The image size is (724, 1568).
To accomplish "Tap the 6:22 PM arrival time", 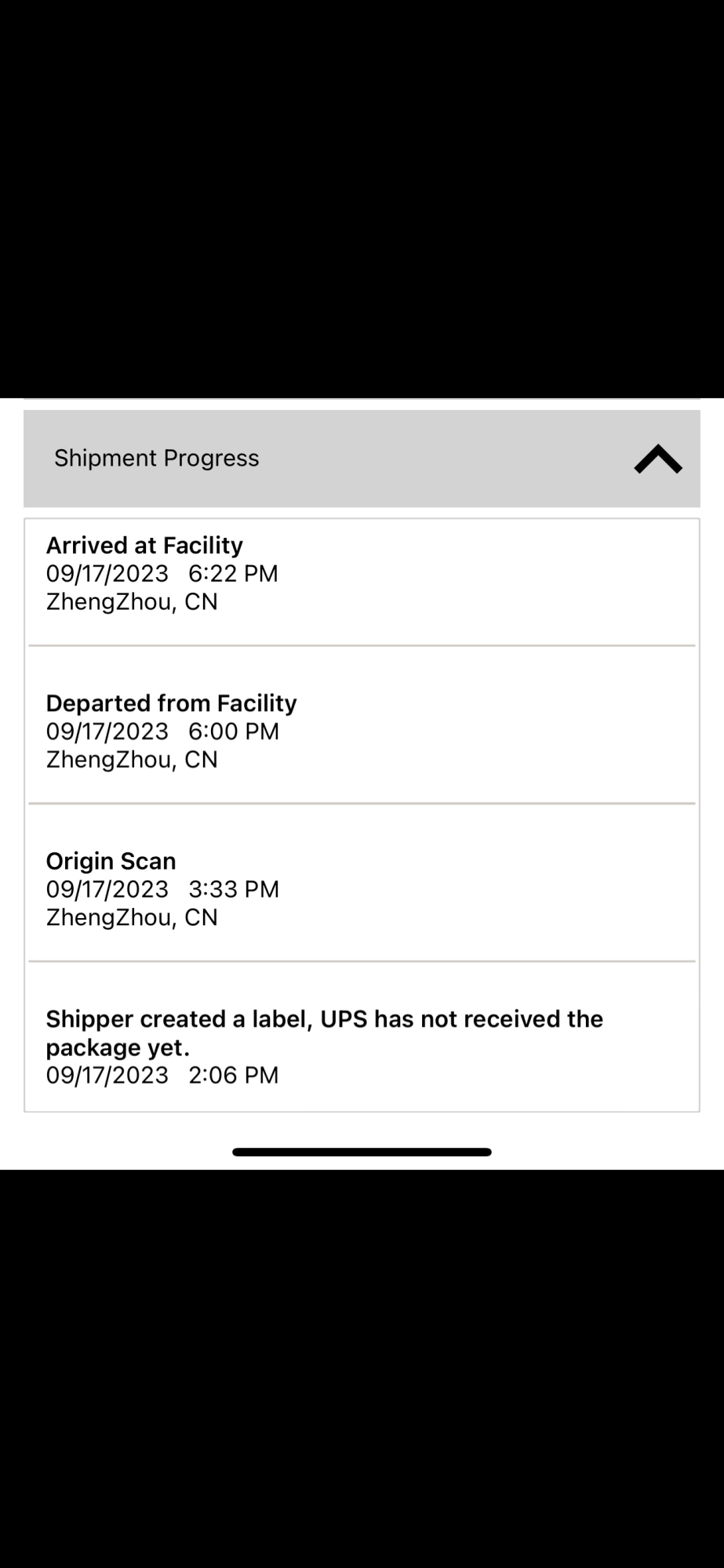I will point(233,574).
